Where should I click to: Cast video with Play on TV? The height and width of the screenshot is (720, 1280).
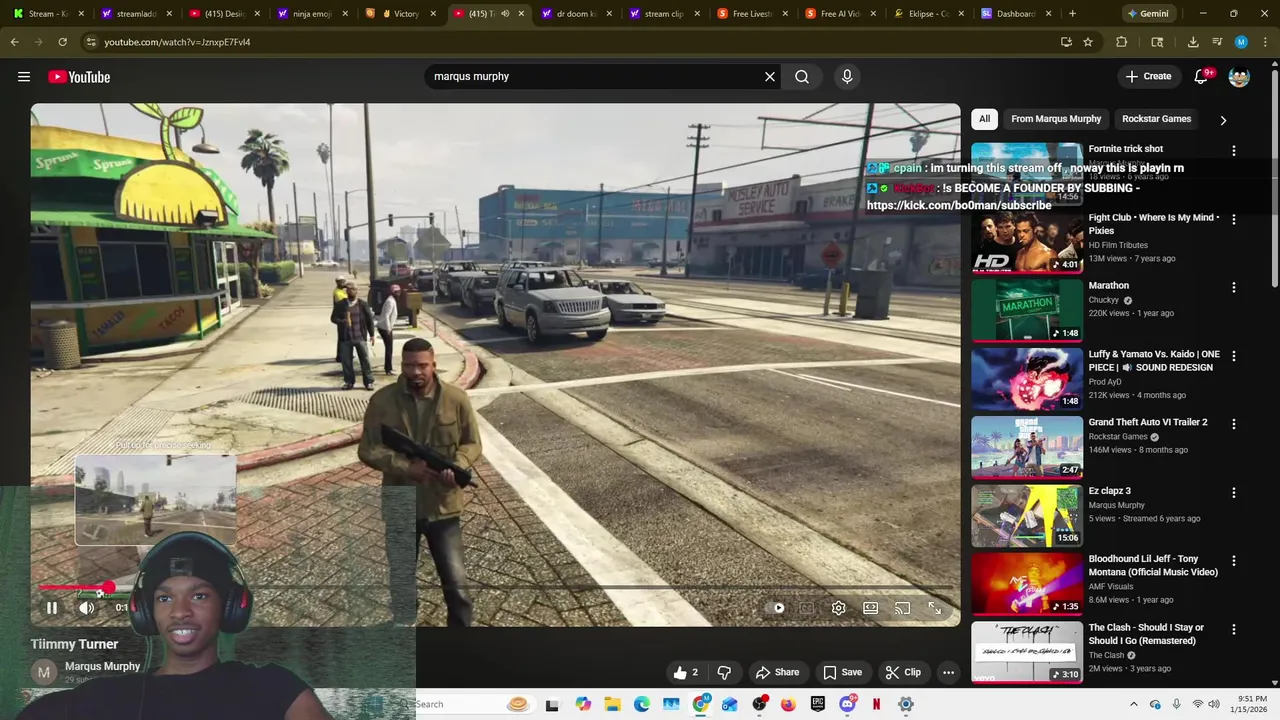coord(903,608)
